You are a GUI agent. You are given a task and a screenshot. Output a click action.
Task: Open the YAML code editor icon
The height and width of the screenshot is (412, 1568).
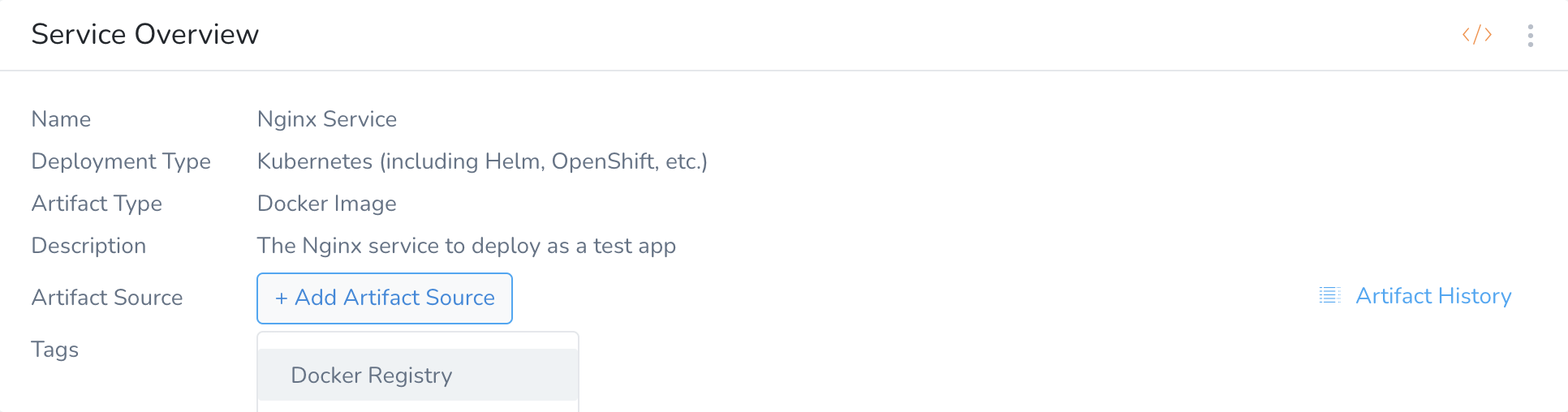point(1477,34)
